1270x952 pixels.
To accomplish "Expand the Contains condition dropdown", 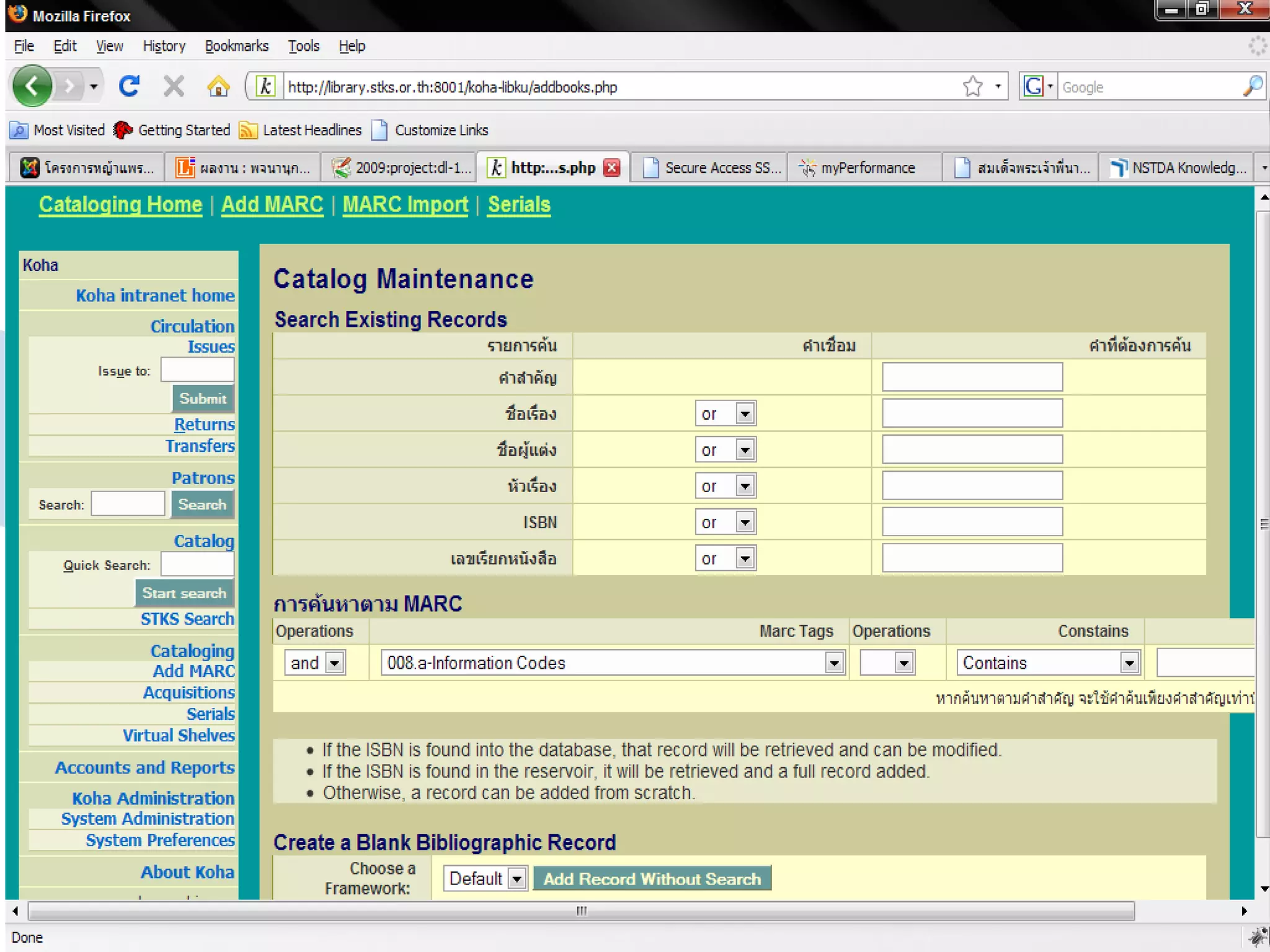I will [x=1129, y=663].
